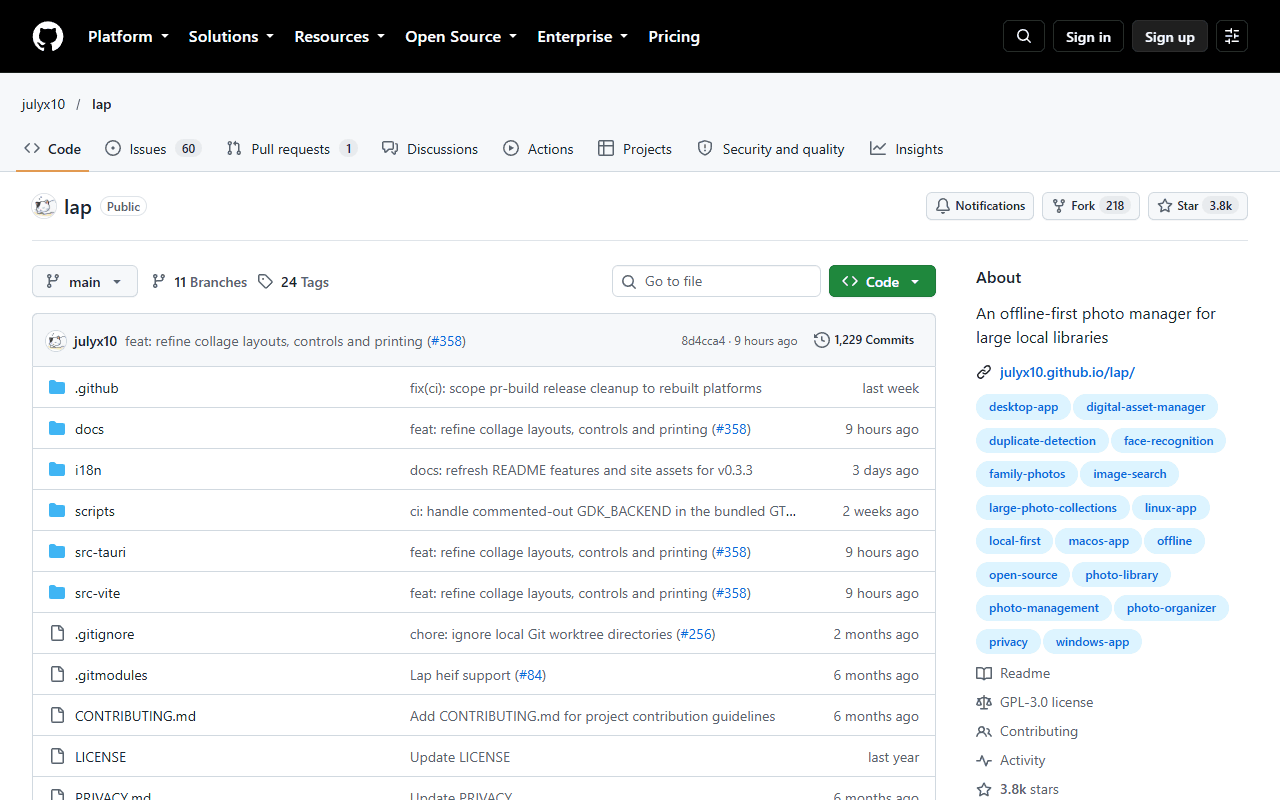Click the Readme book icon
The width and height of the screenshot is (1280, 800).
(984, 673)
